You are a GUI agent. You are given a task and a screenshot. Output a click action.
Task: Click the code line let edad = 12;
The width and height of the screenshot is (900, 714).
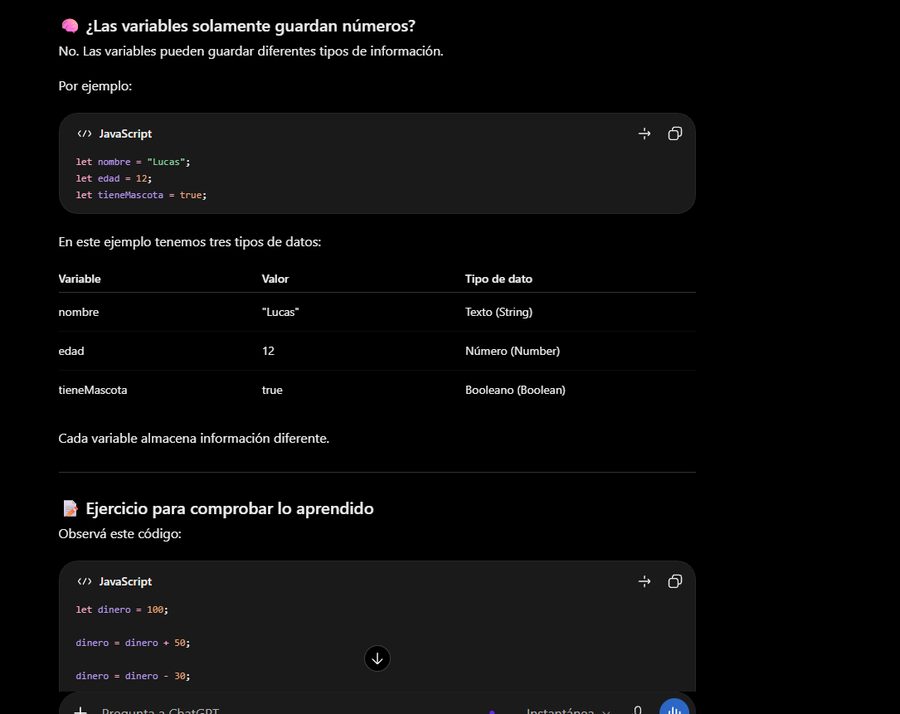[x=114, y=178]
